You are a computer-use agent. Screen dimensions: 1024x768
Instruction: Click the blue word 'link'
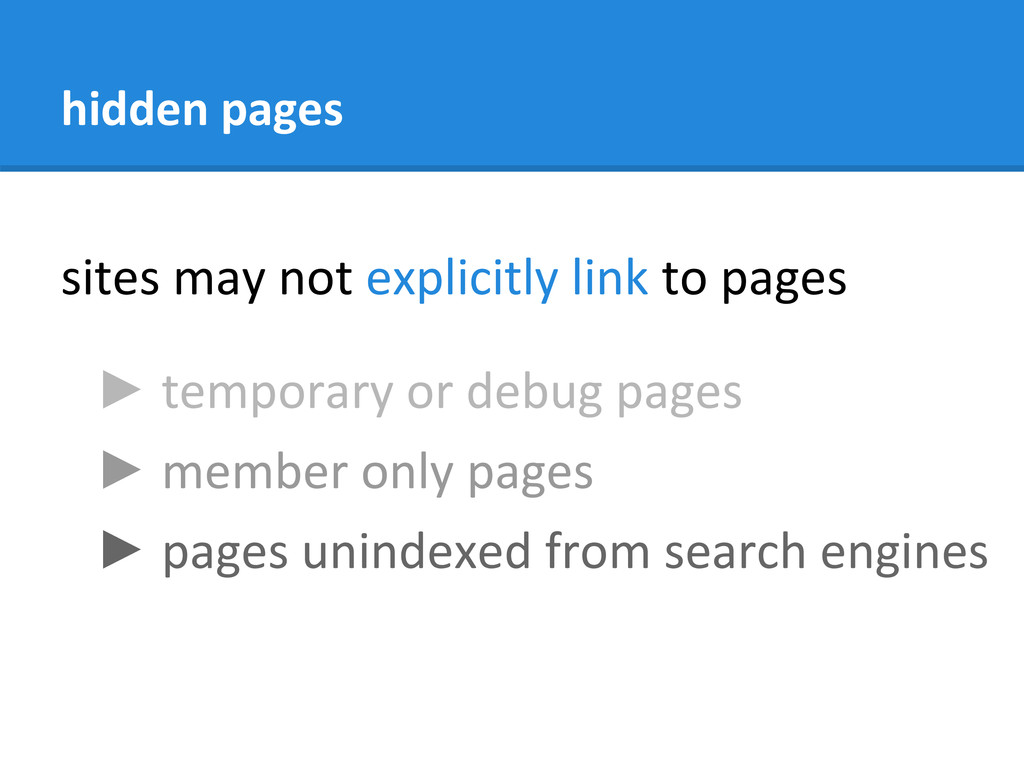(610, 277)
